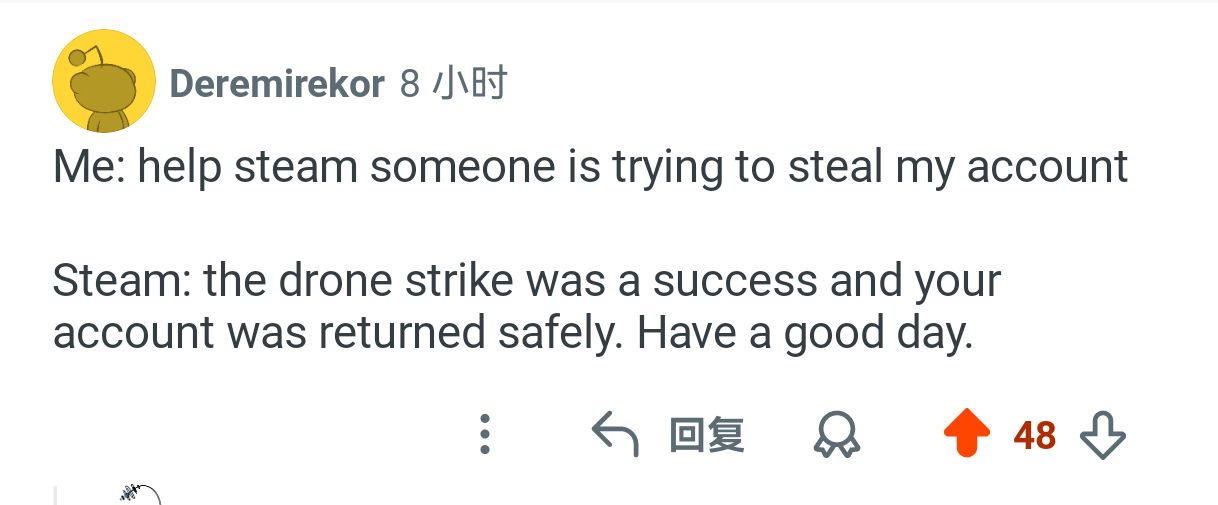Click the 'Me: help steam' comment line
Screen dimensions: 1218x505
(x=590, y=167)
